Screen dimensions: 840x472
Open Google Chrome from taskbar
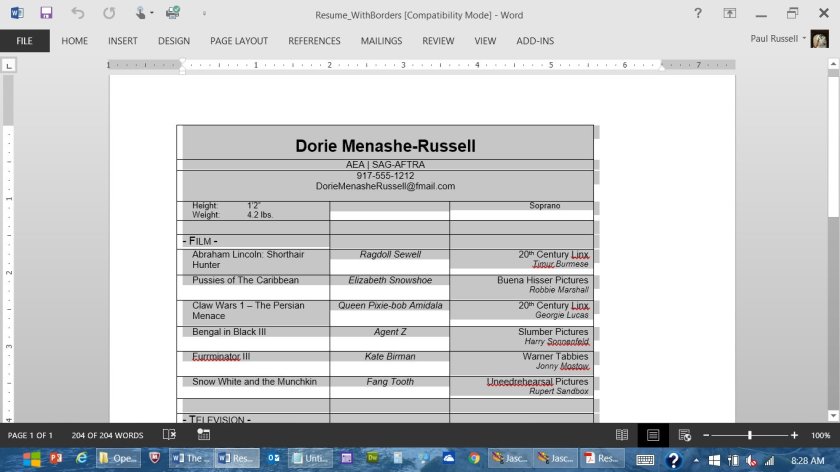point(474,459)
